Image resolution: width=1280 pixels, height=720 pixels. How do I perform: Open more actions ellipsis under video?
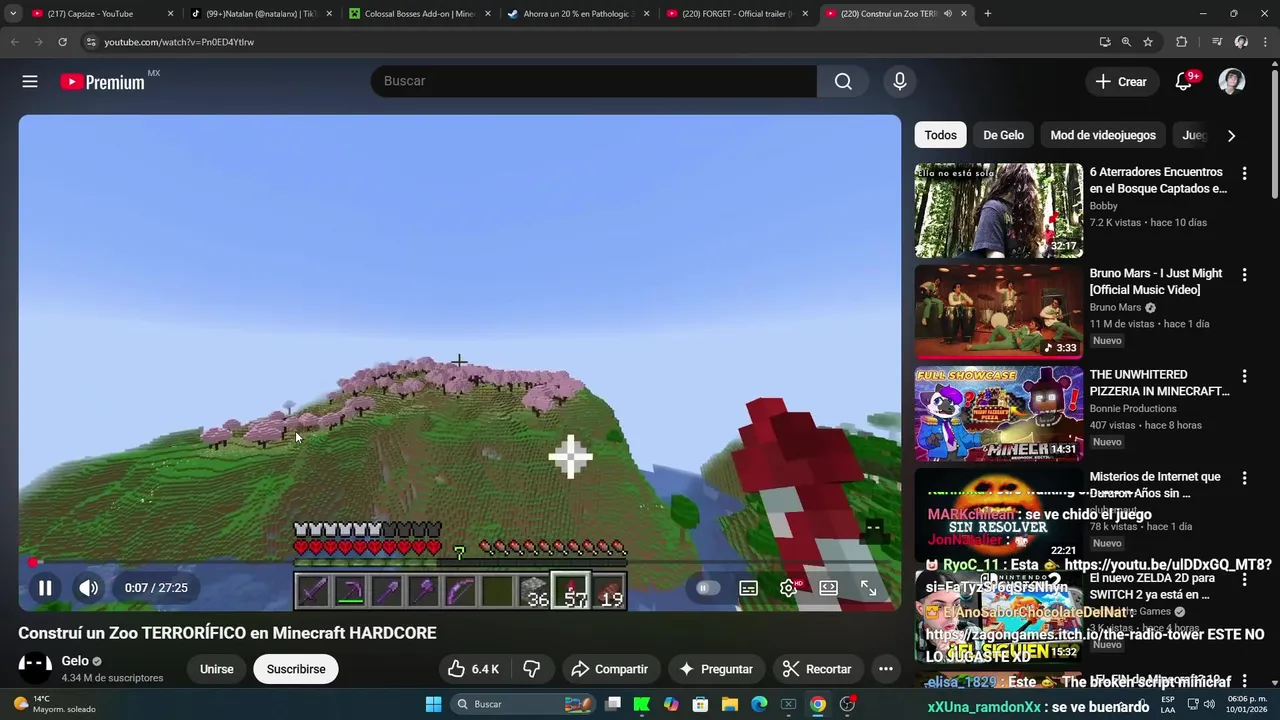pos(886,669)
